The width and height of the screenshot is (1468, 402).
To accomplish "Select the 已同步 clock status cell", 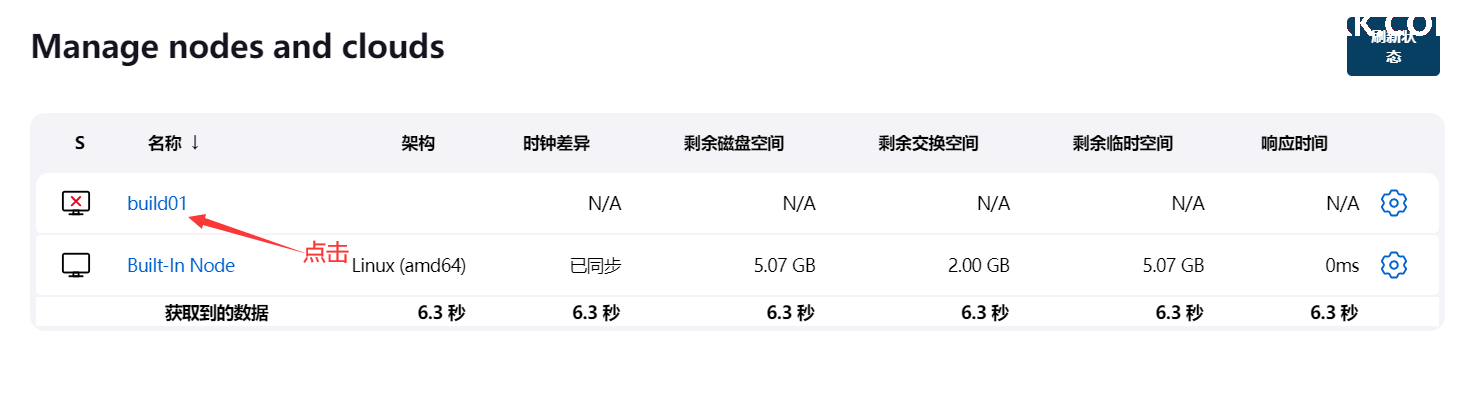I will pyautogui.click(x=596, y=266).
